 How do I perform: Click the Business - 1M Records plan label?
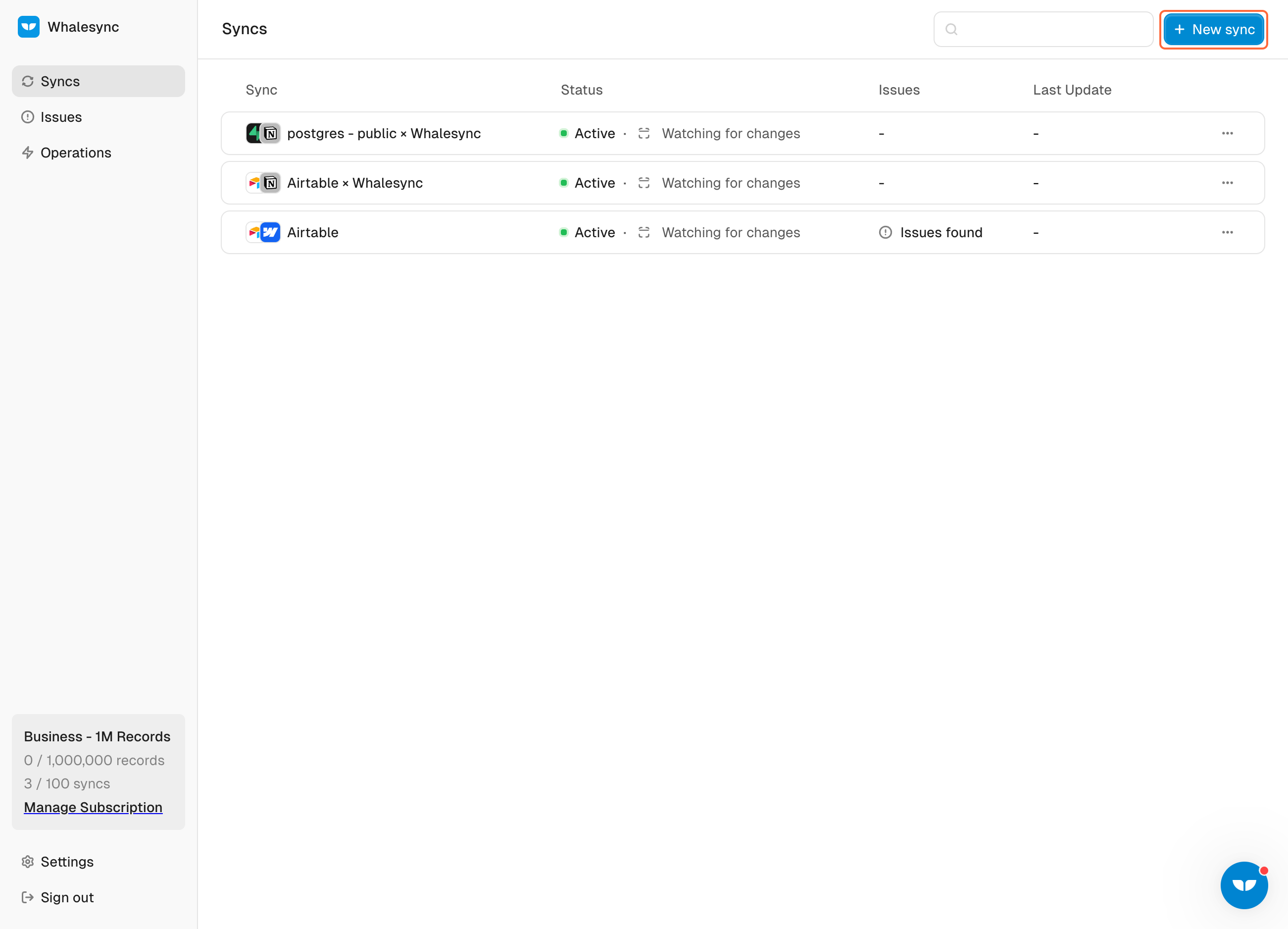click(97, 736)
